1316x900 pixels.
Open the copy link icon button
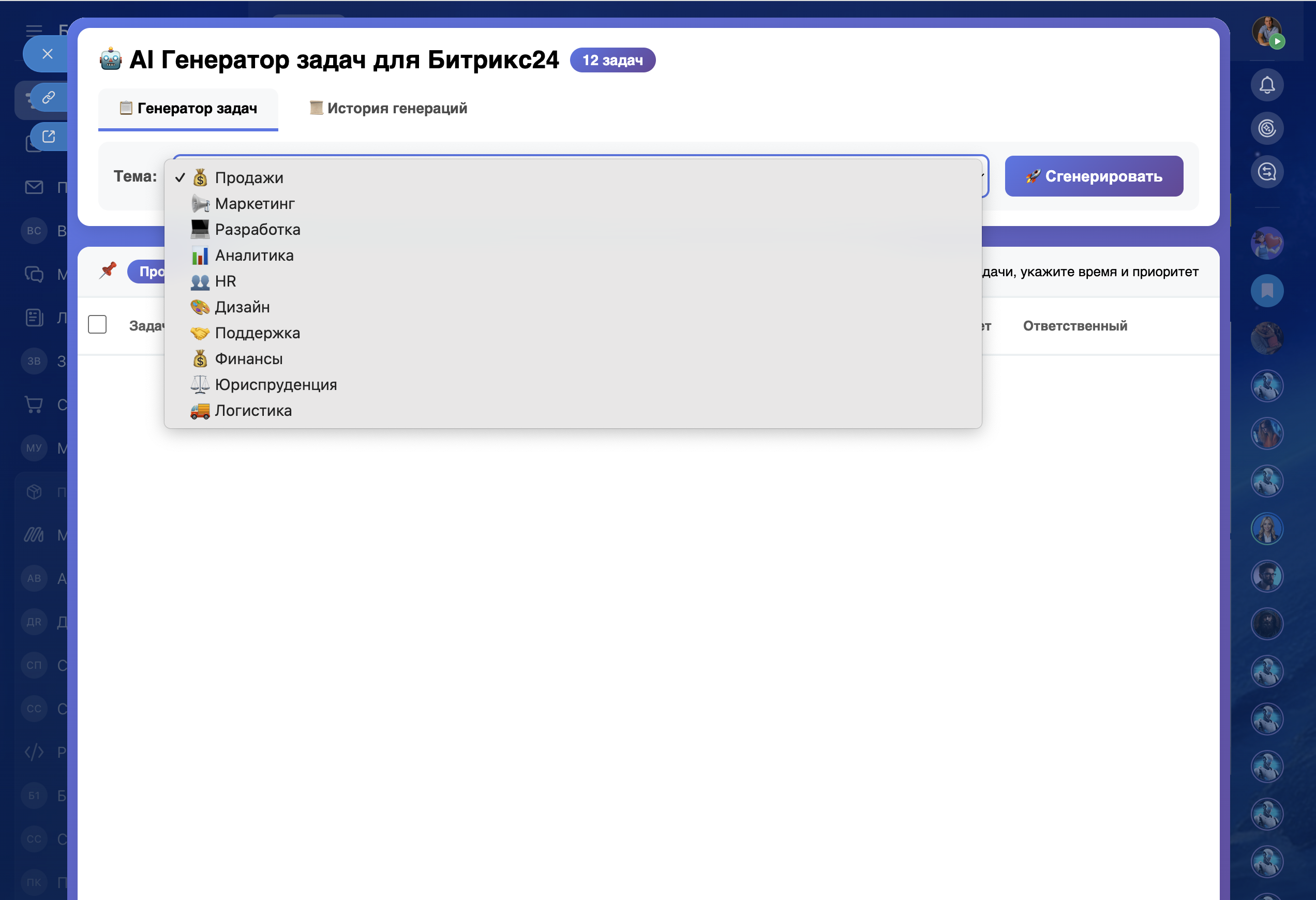pos(49,97)
